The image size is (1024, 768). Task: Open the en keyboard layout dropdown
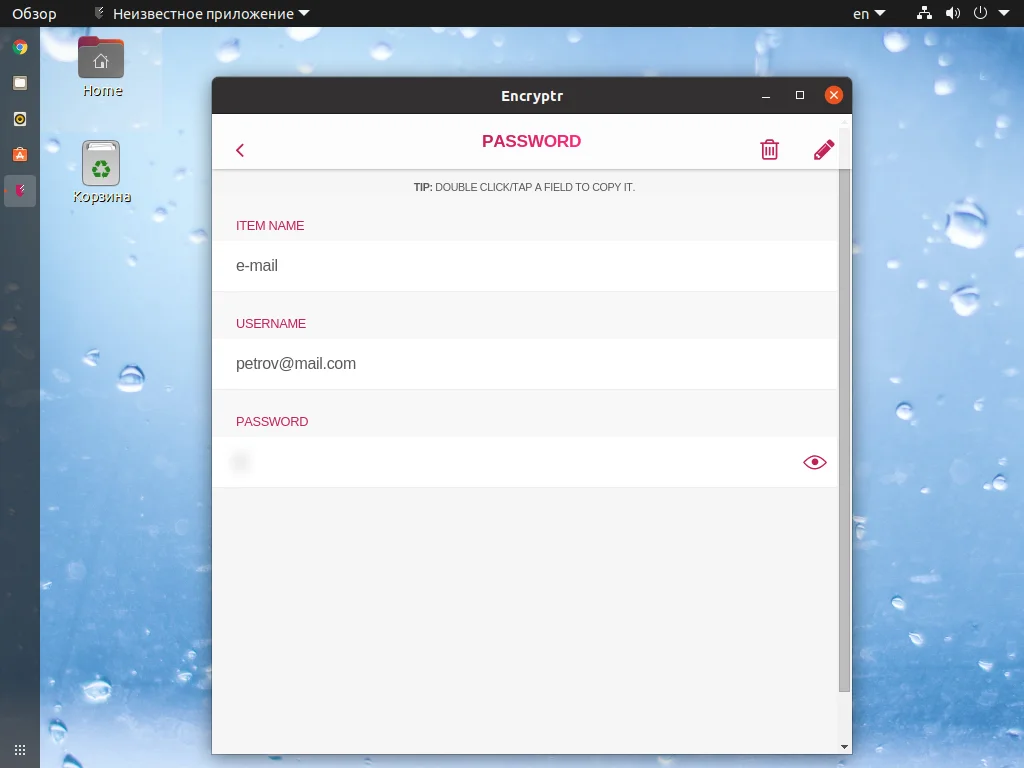(869, 14)
